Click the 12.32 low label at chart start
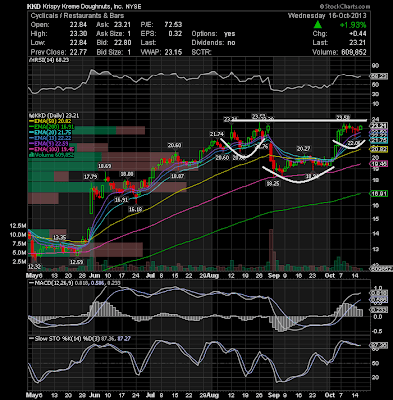 point(34,266)
